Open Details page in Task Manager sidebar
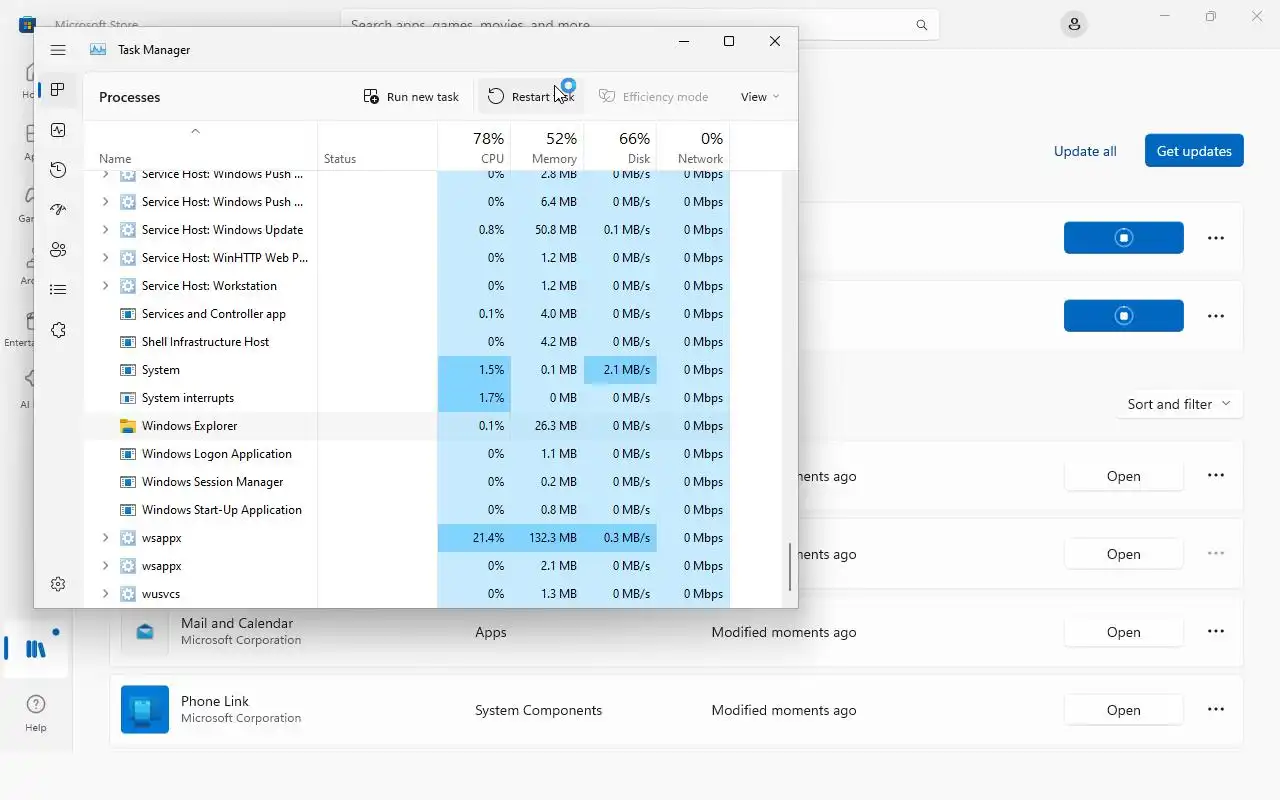Image resolution: width=1280 pixels, height=800 pixels. 58,290
